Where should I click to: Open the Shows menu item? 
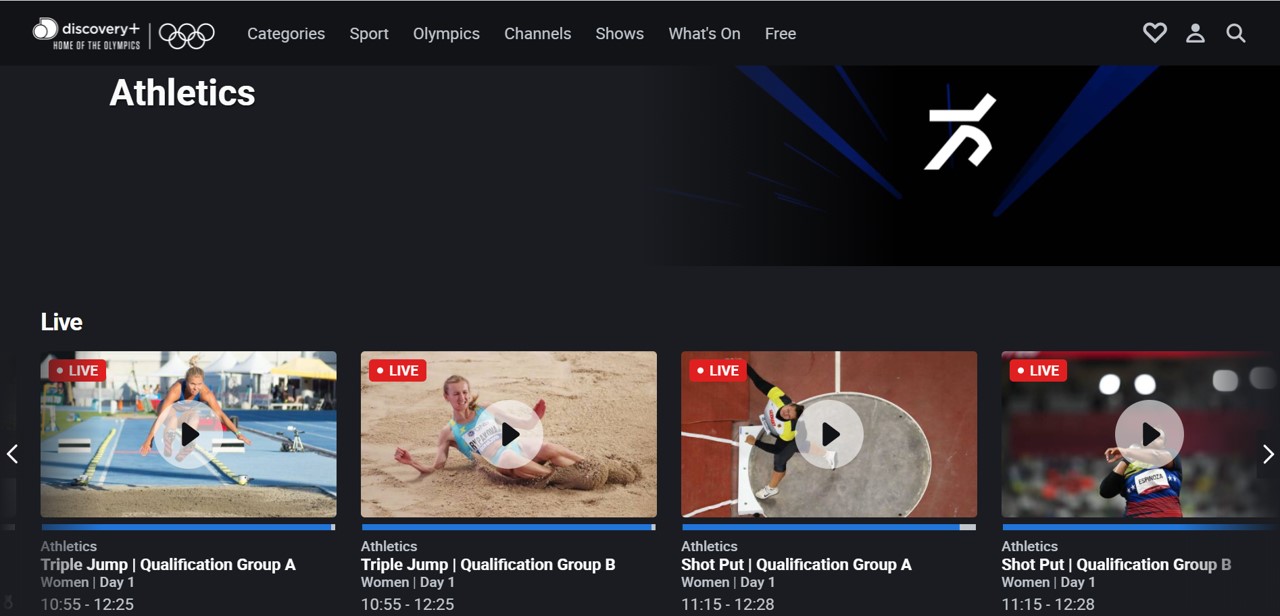pyautogui.click(x=619, y=33)
